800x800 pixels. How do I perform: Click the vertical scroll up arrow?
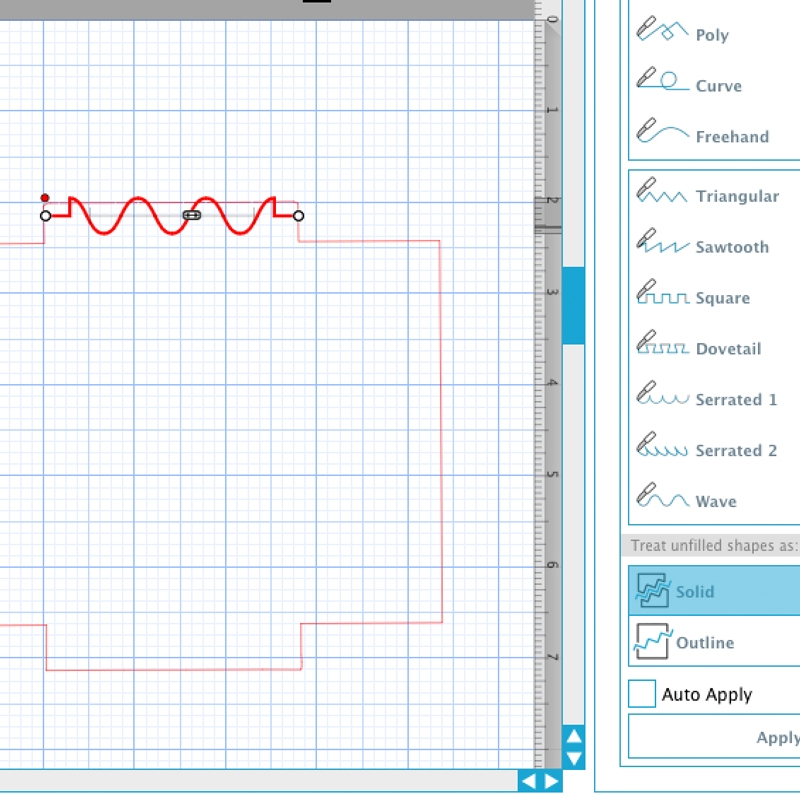click(x=573, y=736)
